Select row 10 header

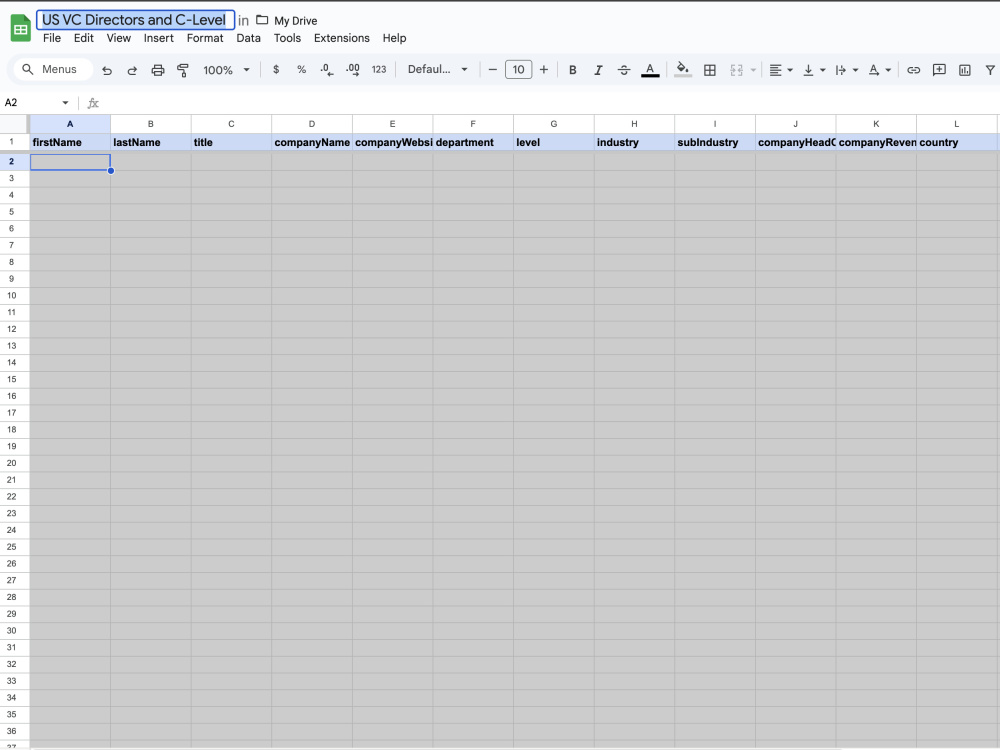11,295
